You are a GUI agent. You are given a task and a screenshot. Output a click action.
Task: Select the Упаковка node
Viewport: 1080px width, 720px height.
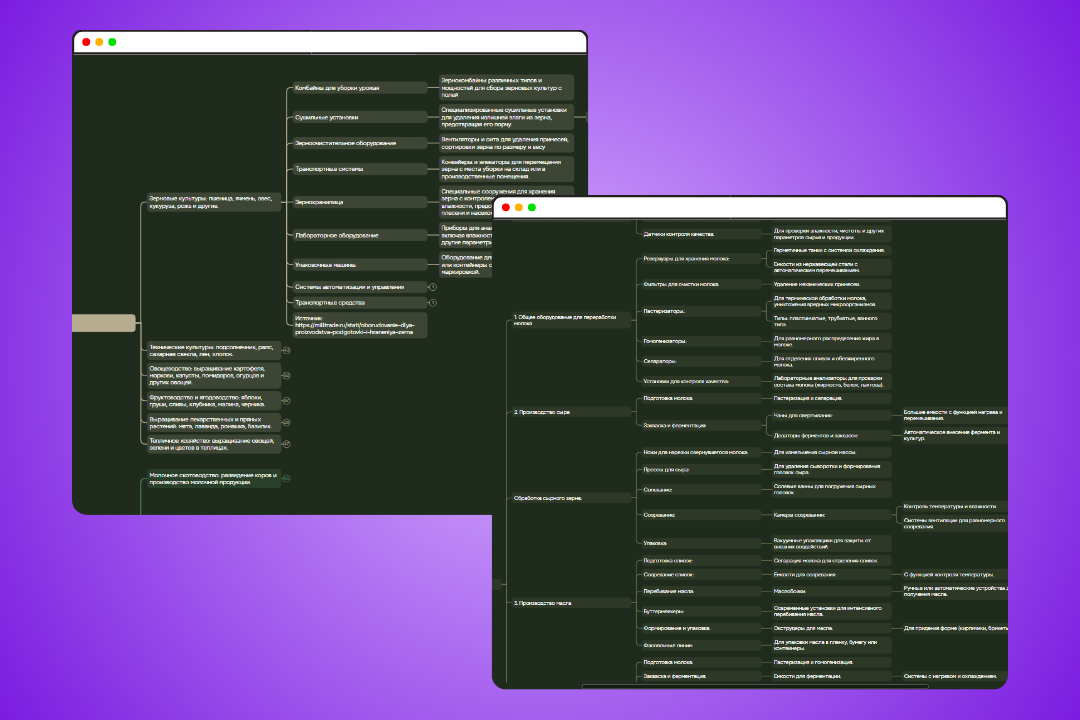(700, 543)
